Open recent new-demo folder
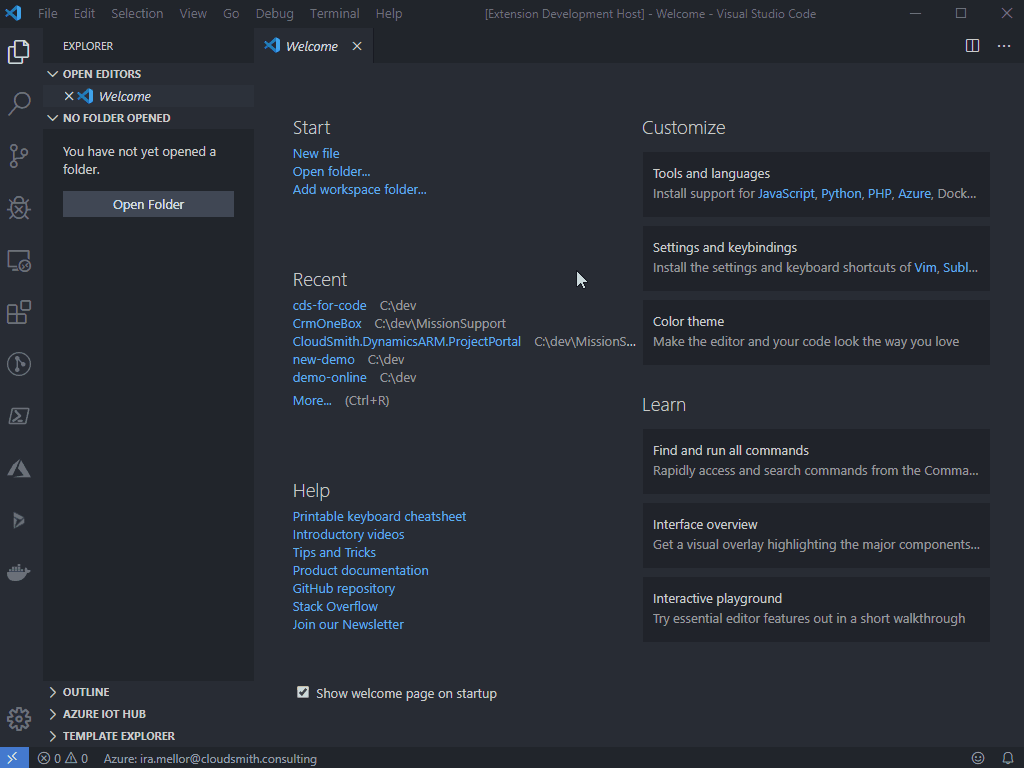Image resolution: width=1024 pixels, height=768 pixels. pyautogui.click(x=323, y=360)
